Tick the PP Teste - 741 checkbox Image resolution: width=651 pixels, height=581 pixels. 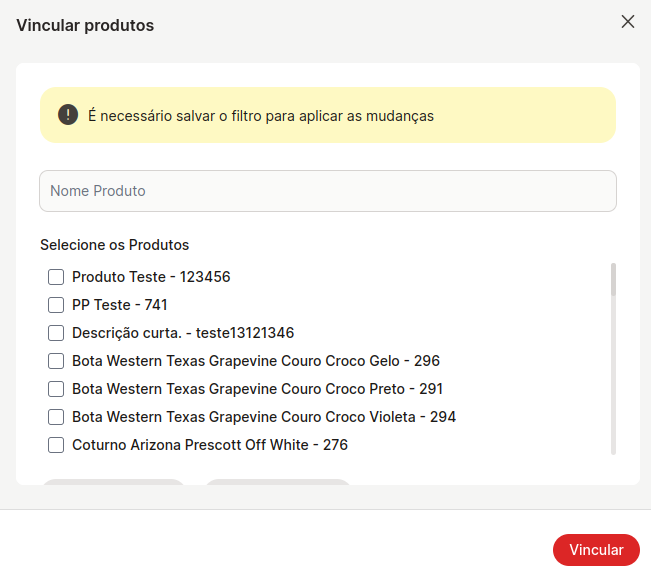(x=56, y=305)
